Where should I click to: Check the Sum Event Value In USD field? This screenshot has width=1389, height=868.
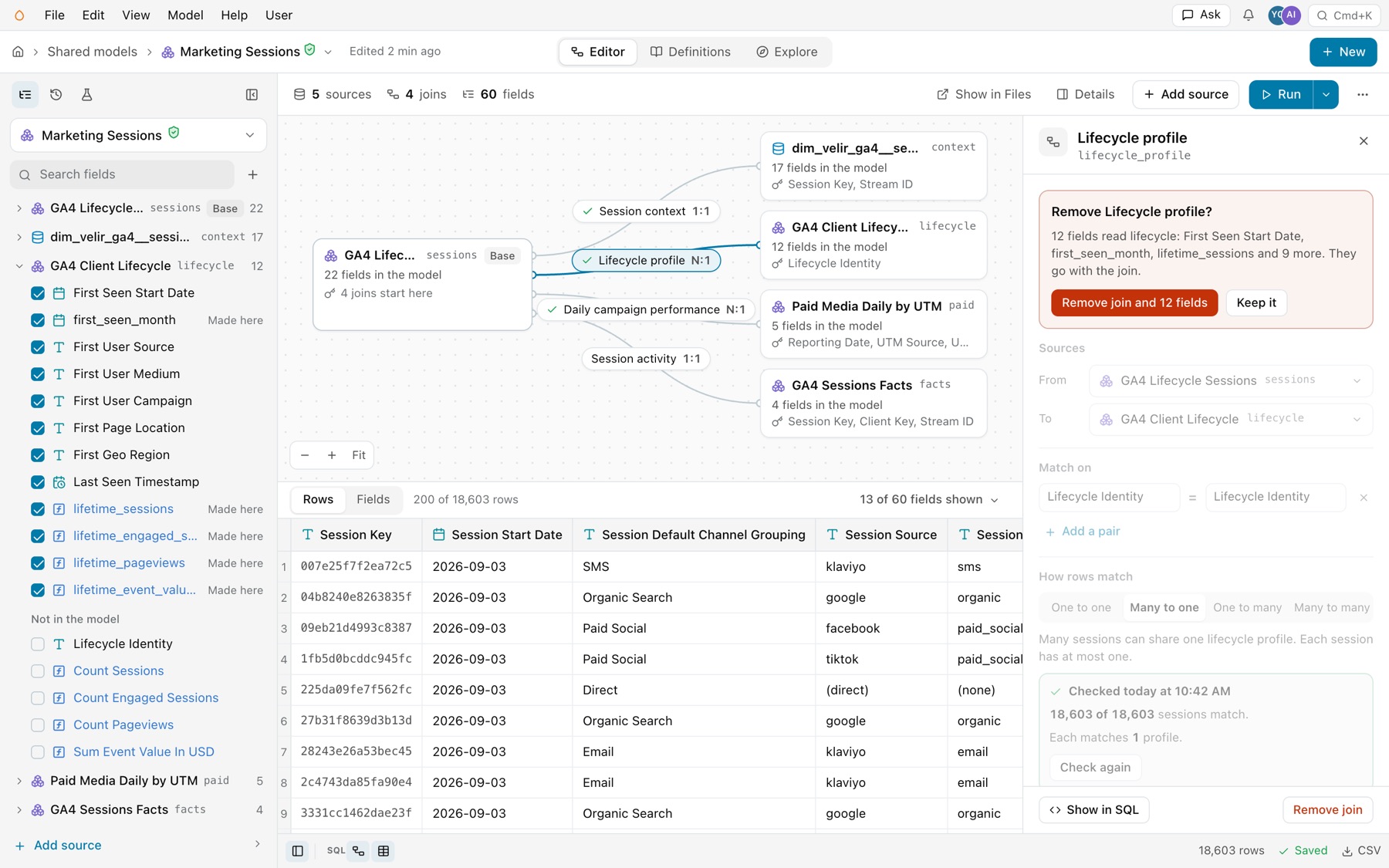[x=38, y=752]
